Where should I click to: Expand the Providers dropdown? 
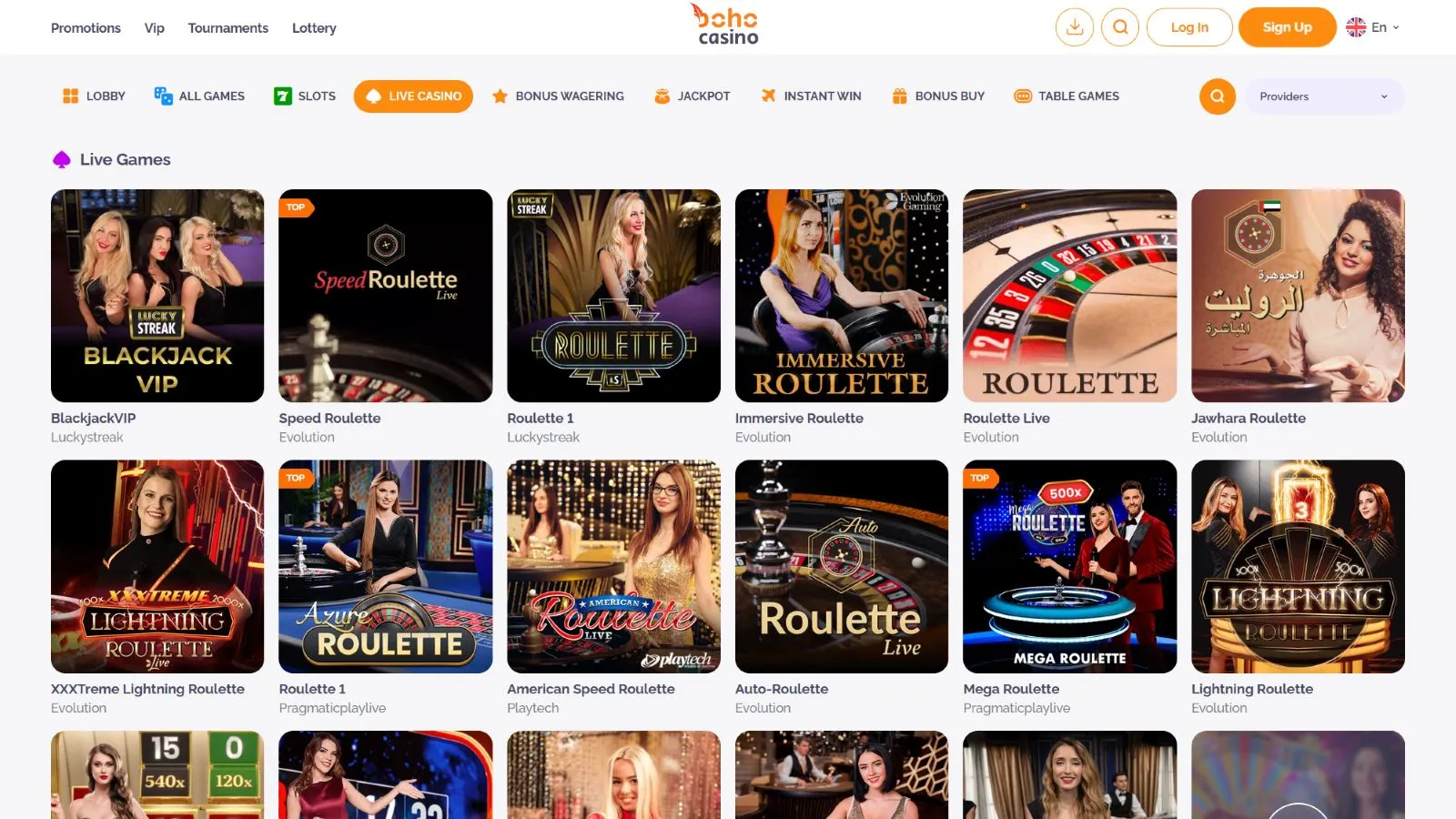pos(1324,96)
